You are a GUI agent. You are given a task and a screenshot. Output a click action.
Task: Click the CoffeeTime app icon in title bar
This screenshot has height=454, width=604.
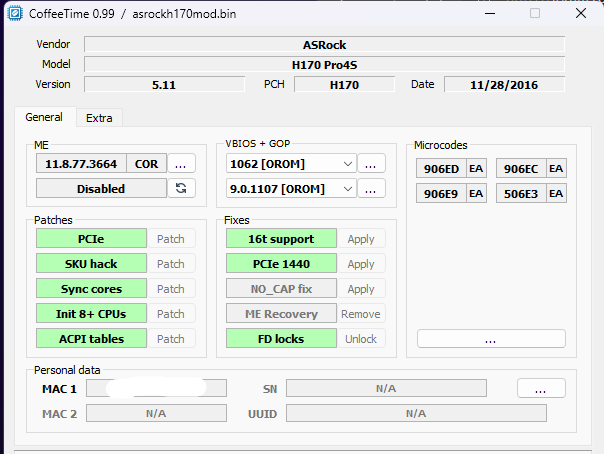pos(15,14)
